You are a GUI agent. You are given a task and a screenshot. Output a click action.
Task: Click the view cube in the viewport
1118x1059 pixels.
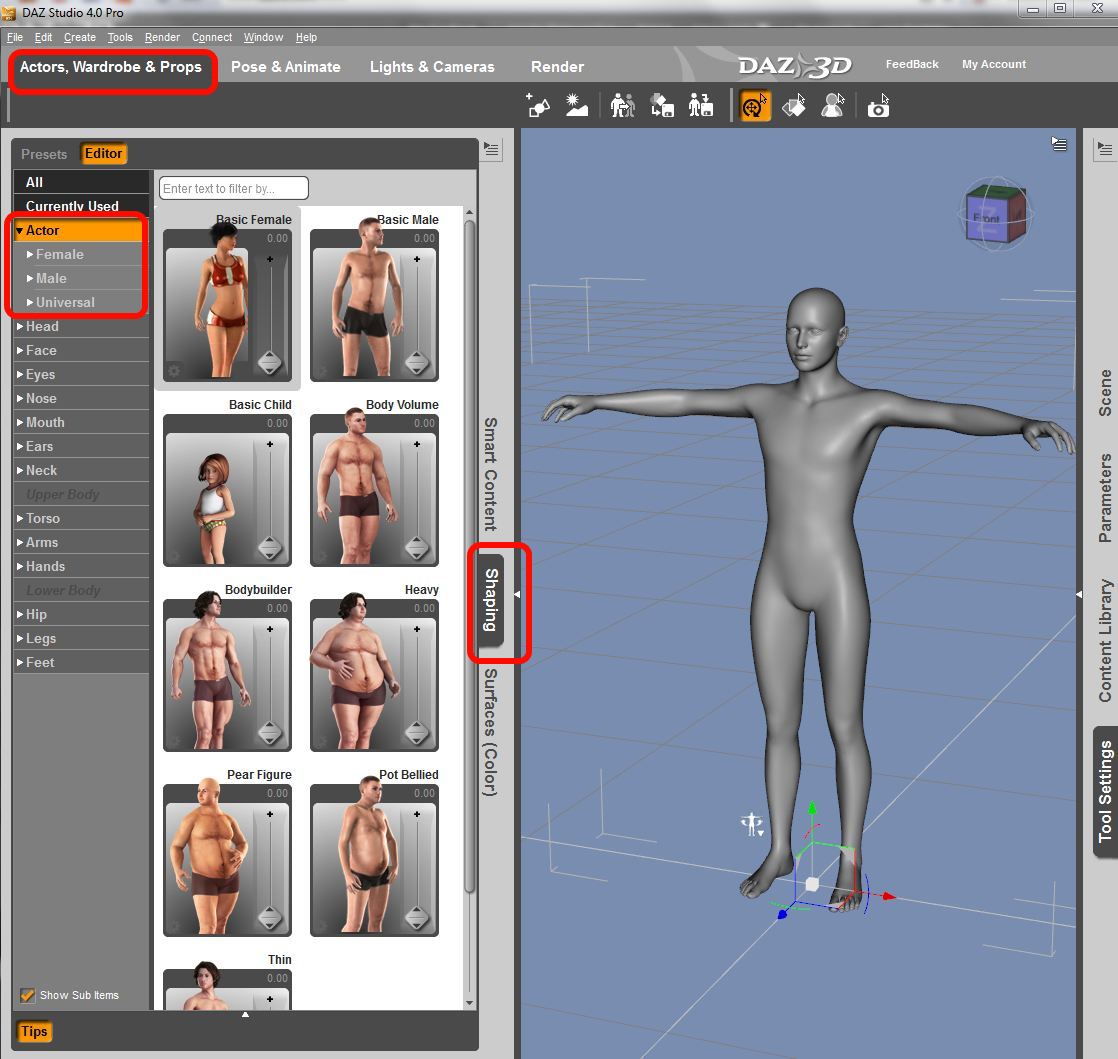pos(996,214)
